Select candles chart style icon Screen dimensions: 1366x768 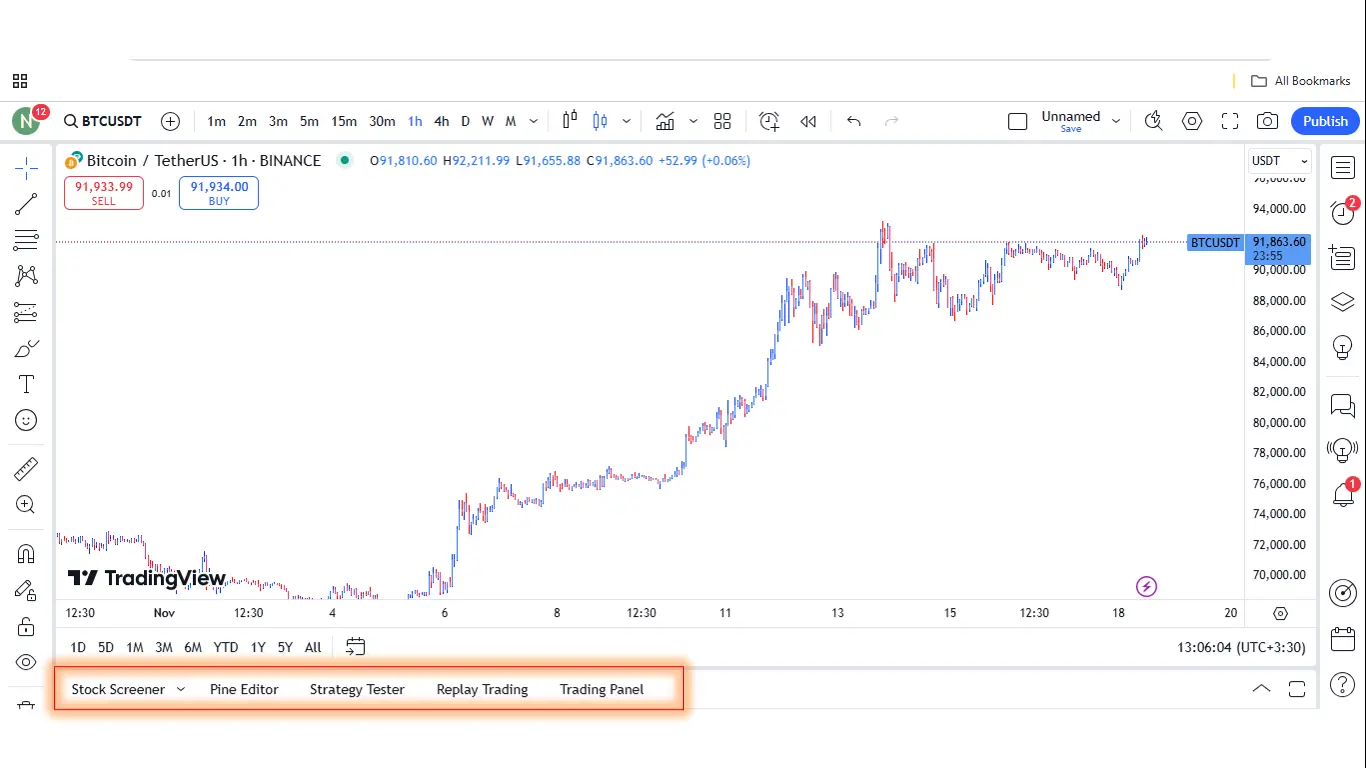point(600,121)
